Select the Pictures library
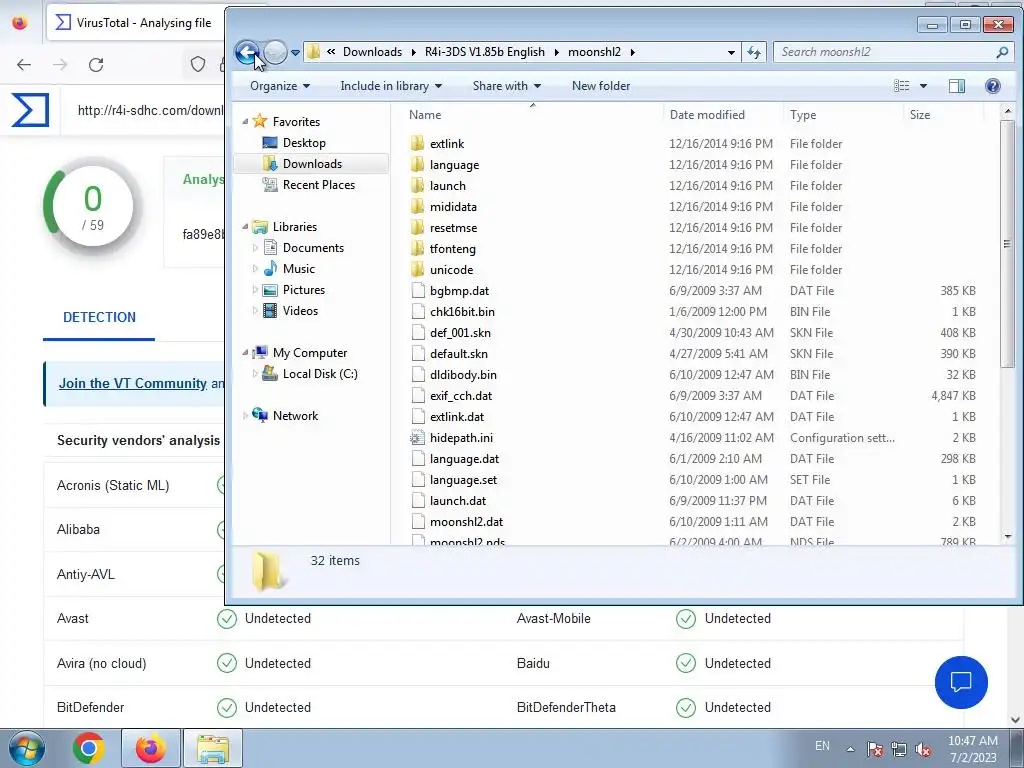The image size is (1024, 768). click(303, 289)
